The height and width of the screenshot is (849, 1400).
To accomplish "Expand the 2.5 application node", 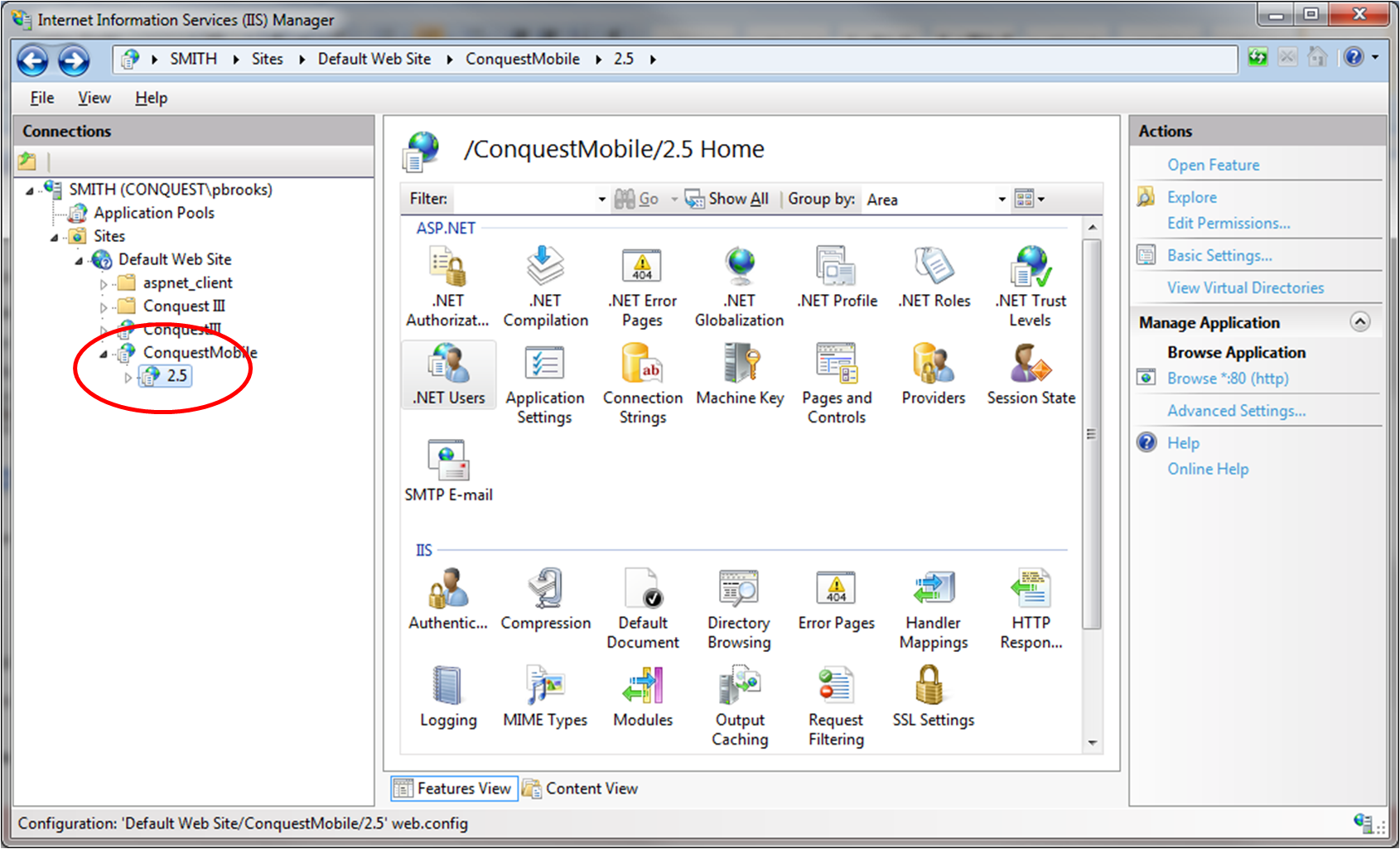I will [x=128, y=377].
